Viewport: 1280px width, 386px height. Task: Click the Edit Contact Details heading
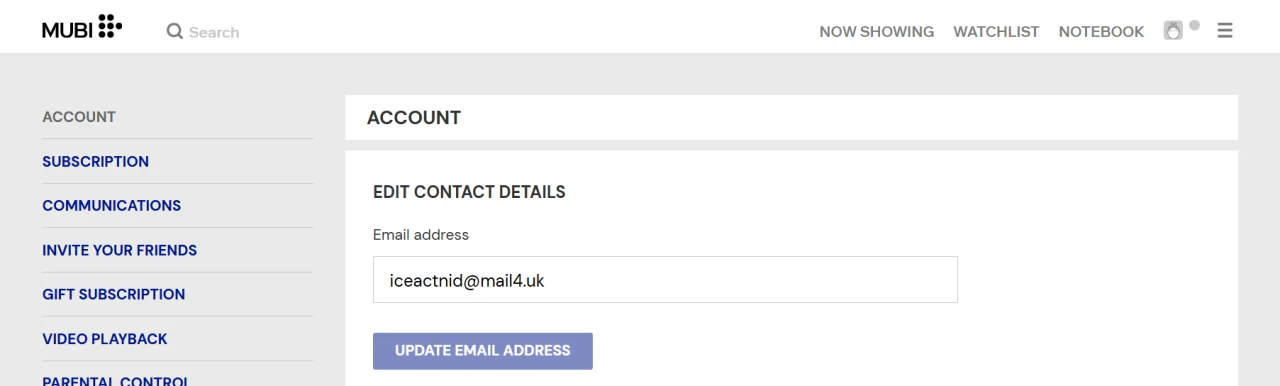point(469,192)
